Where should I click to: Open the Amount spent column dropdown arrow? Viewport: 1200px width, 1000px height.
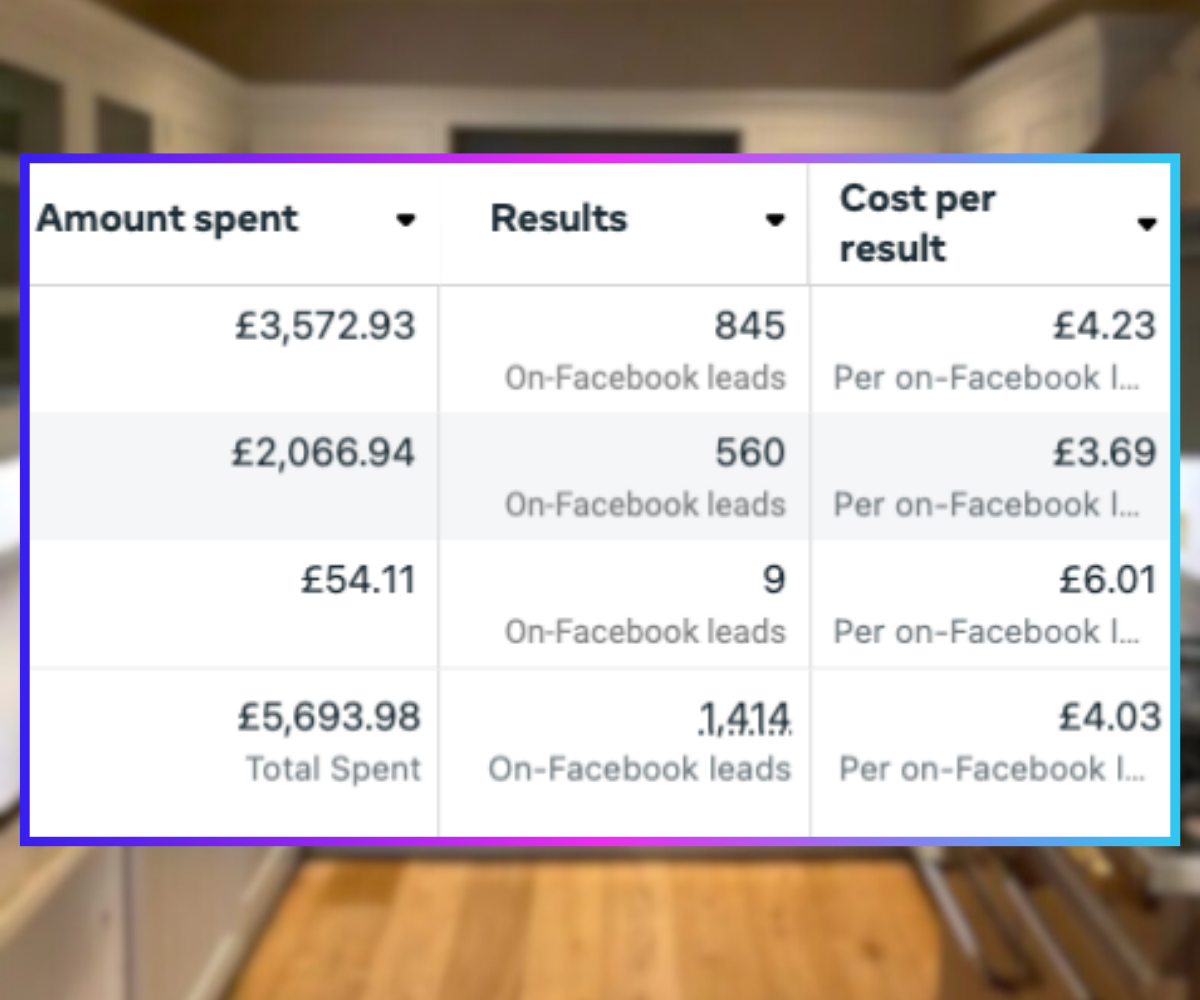point(405,220)
